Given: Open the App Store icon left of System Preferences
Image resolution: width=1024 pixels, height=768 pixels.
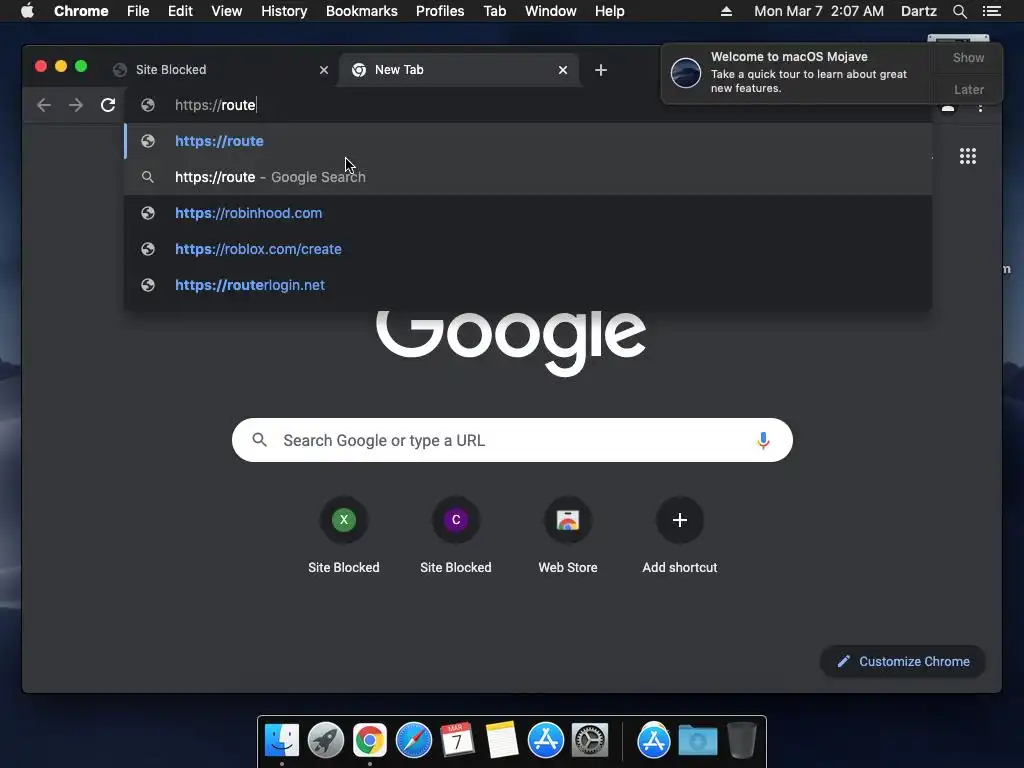Looking at the screenshot, I should point(546,741).
